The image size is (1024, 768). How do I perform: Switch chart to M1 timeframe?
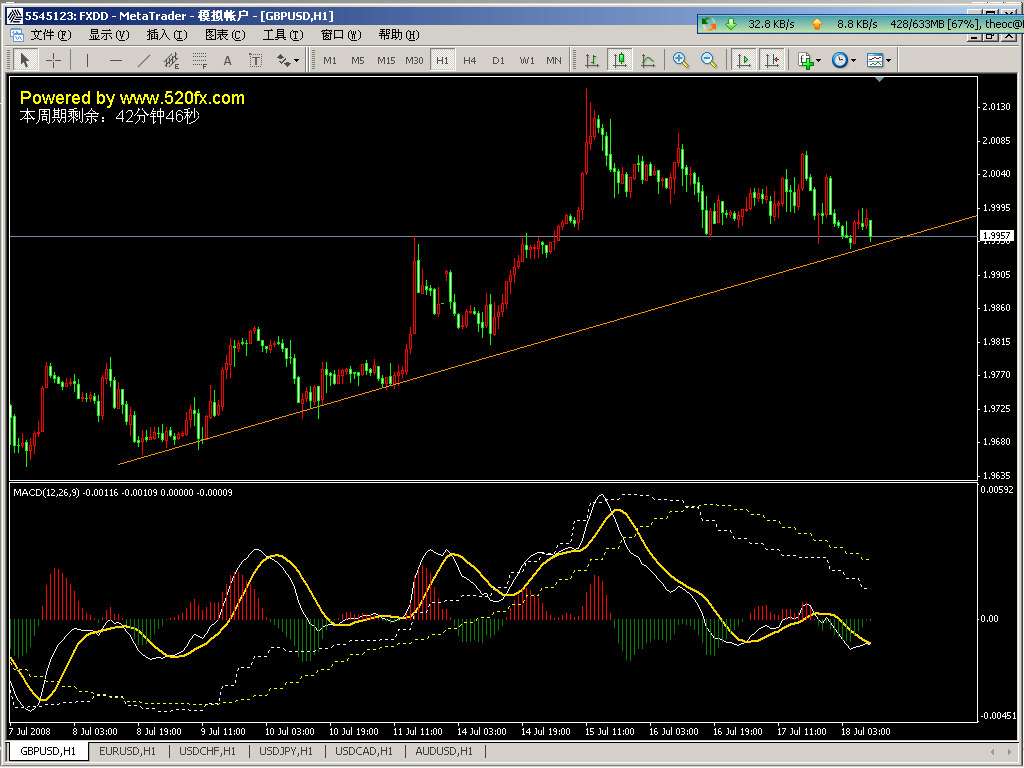pyautogui.click(x=330, y=60)
